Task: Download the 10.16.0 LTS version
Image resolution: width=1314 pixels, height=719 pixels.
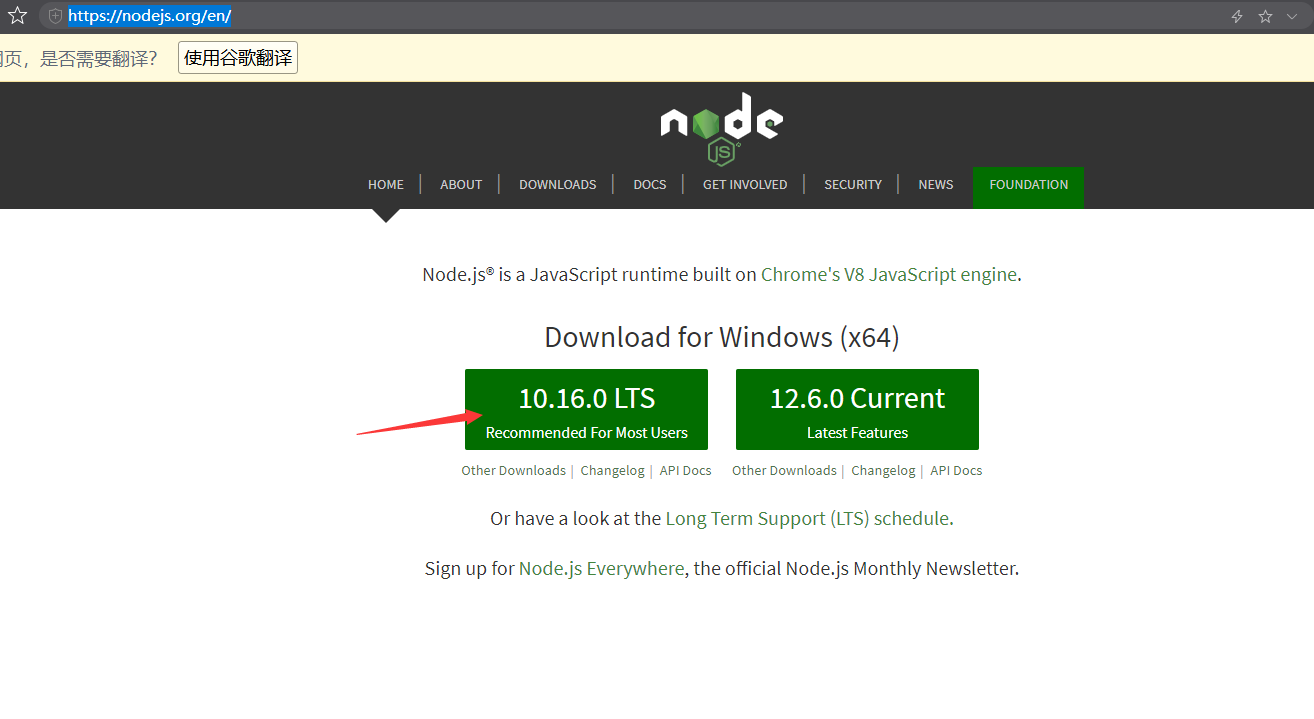Action: tap(587, 409)
